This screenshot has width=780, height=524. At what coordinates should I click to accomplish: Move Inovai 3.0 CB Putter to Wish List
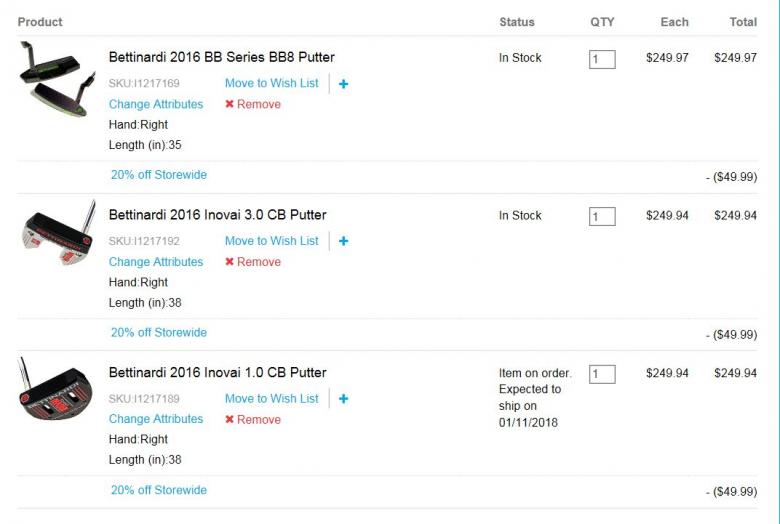point(271,241)
